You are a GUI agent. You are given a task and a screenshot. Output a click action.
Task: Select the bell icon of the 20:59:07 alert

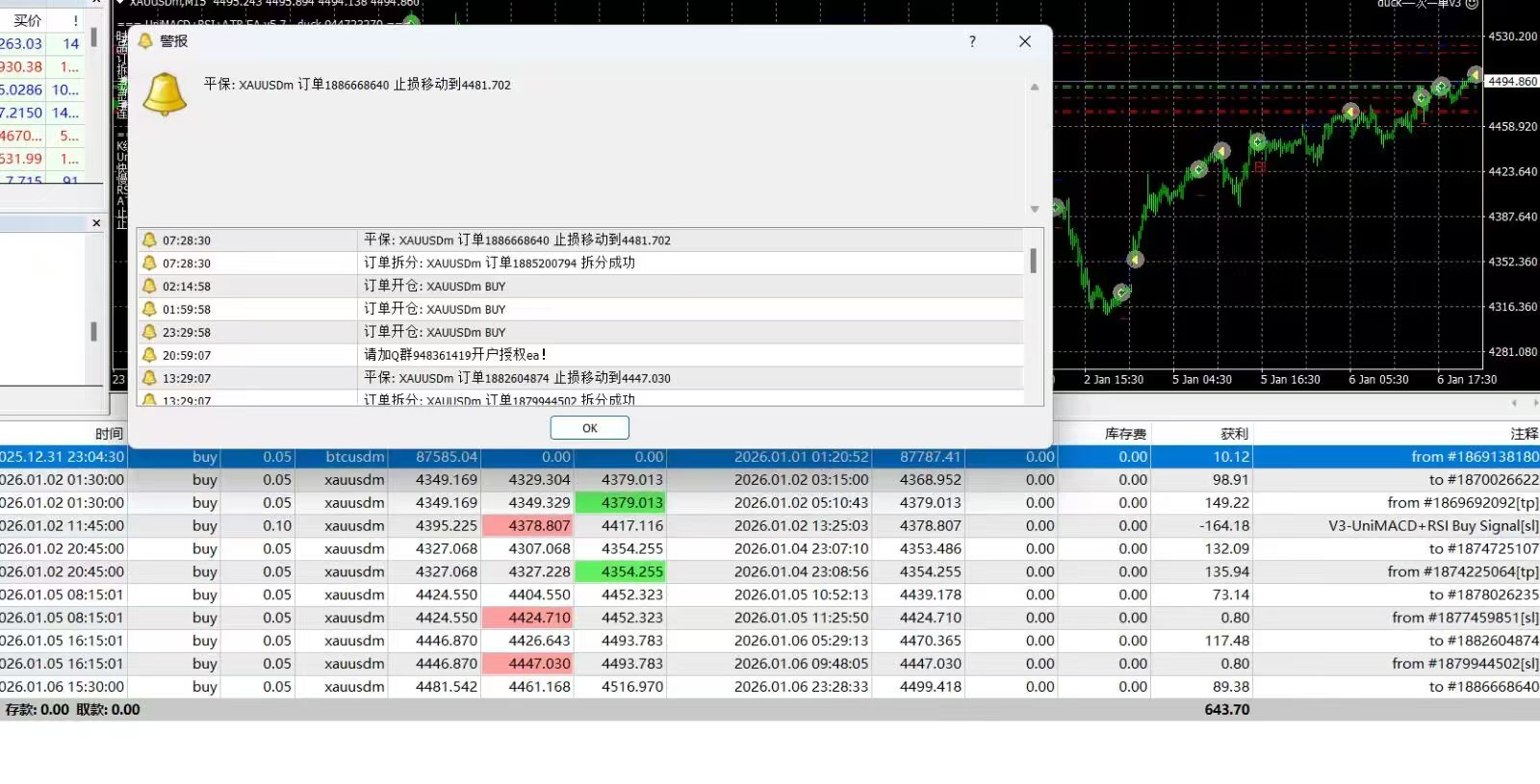(149, 355)
